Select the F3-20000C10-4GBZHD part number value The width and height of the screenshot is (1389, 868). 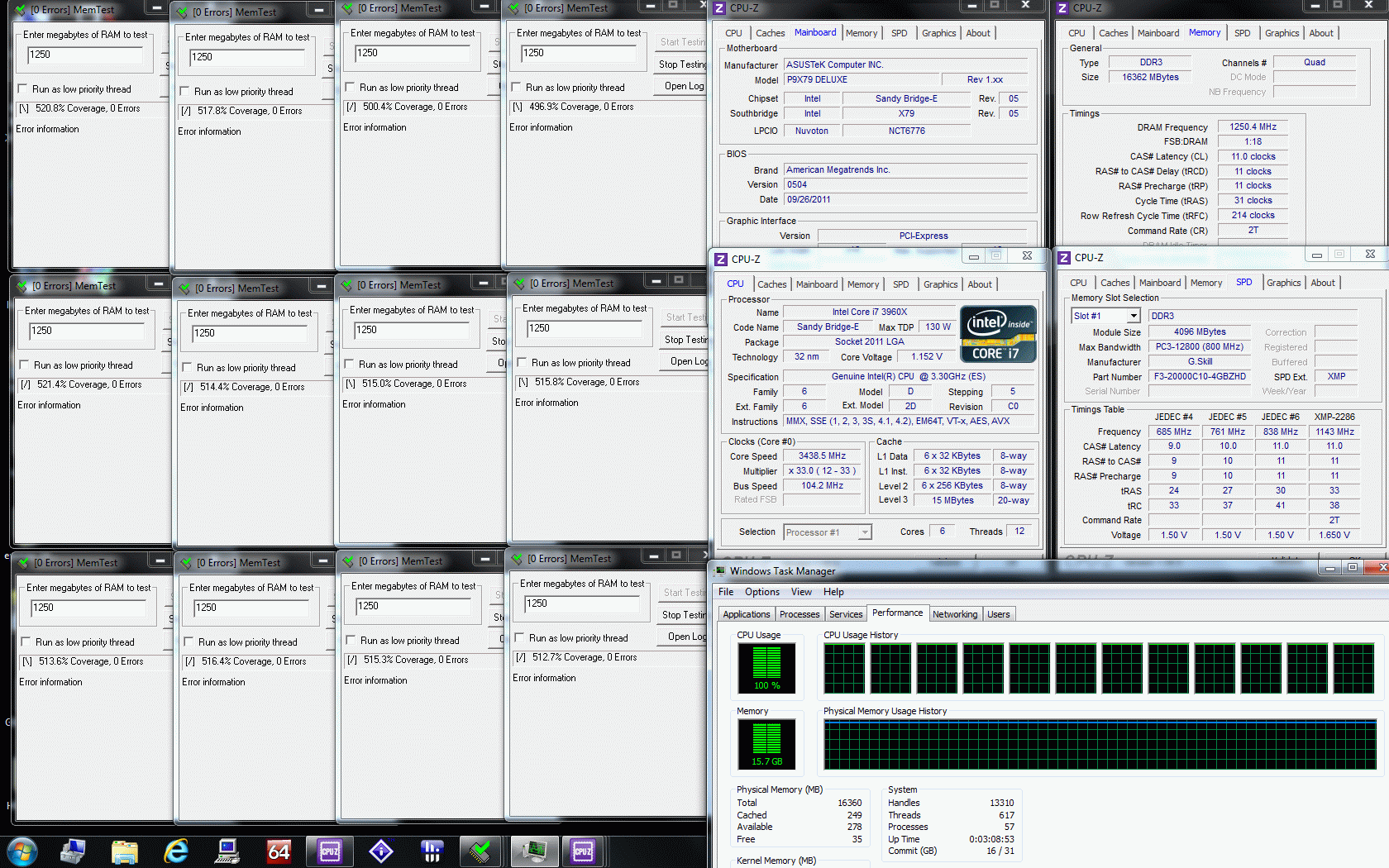(x=1200, y=377)
